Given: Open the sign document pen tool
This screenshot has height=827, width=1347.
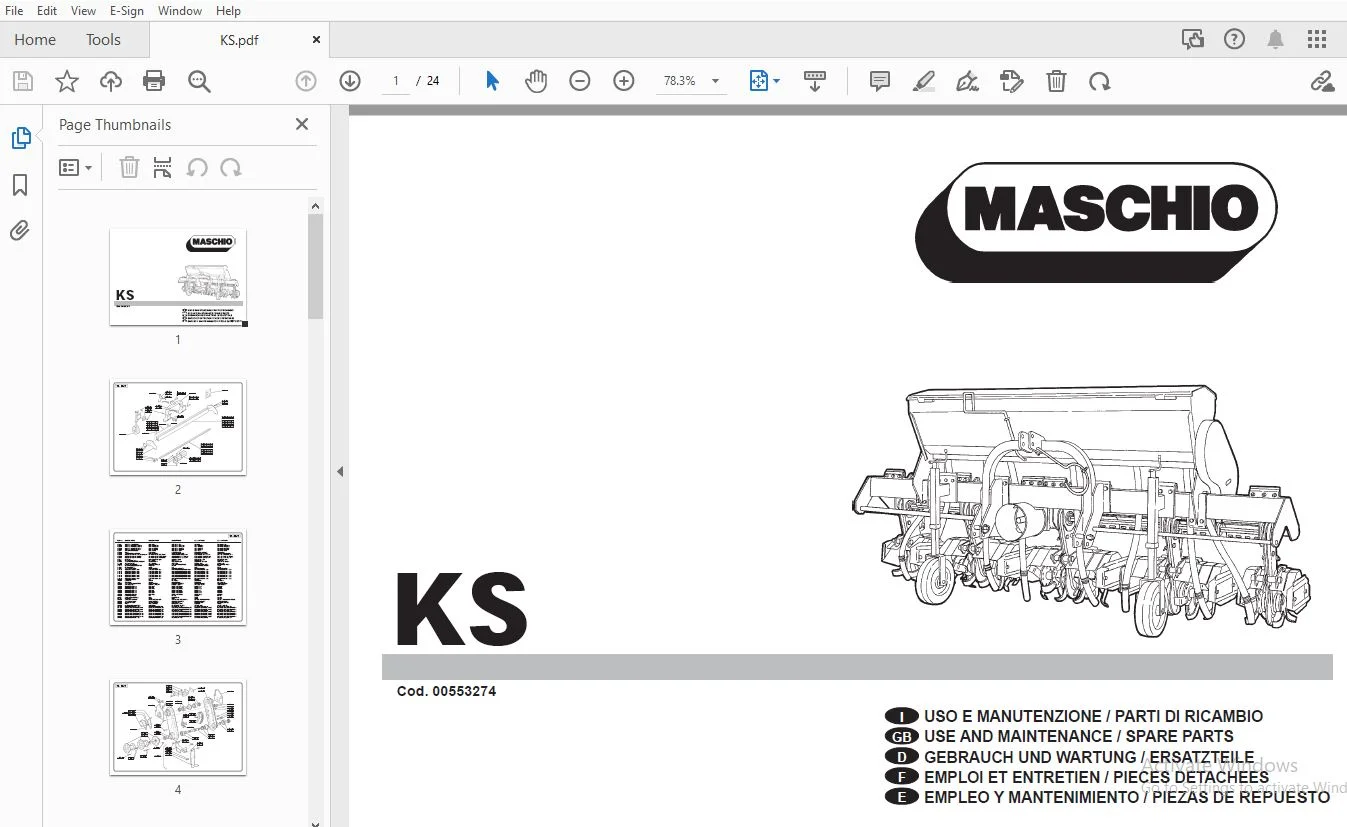Looking at the screenshot, I should click(967, 81).
